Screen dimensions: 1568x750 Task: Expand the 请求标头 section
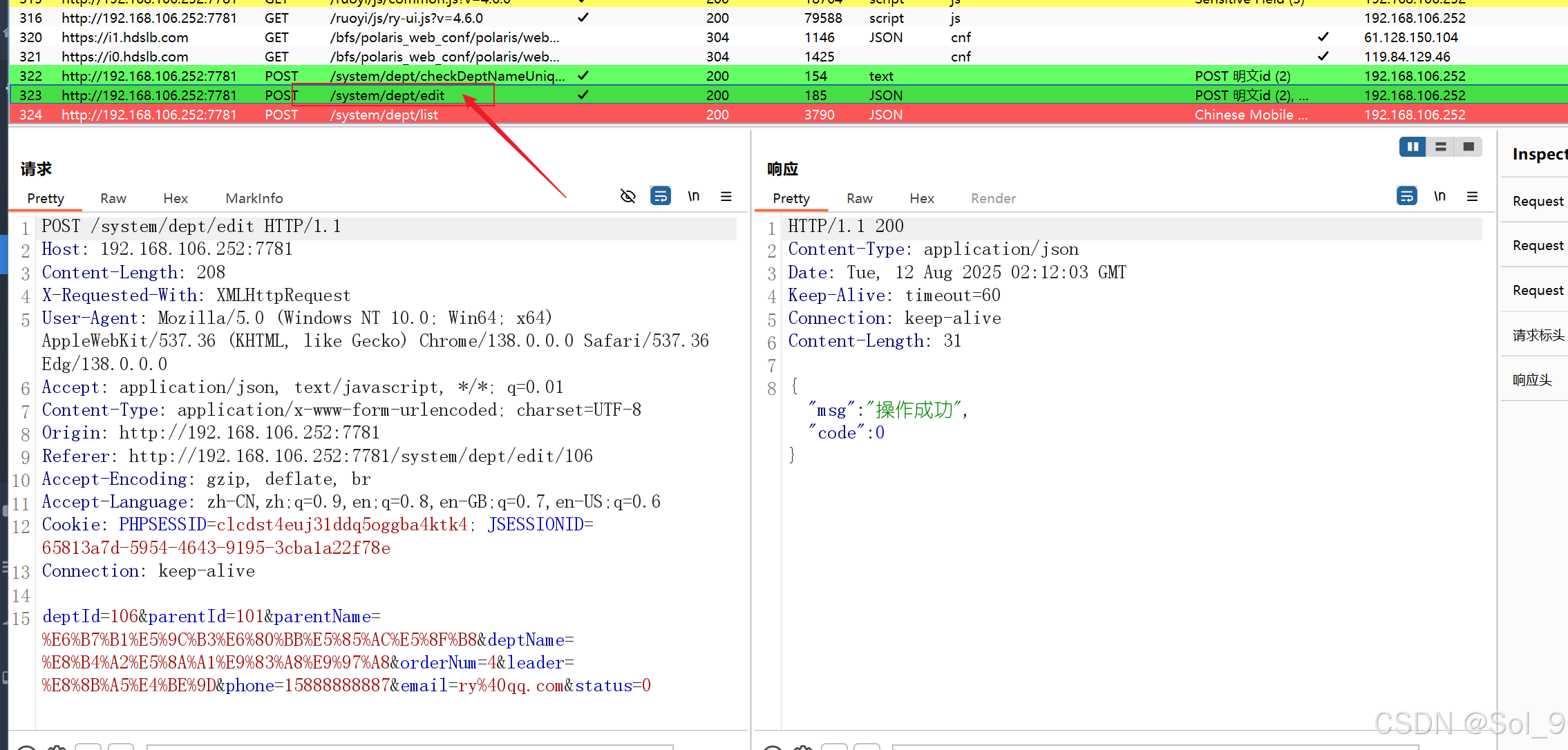click(x=1538, y=336)
